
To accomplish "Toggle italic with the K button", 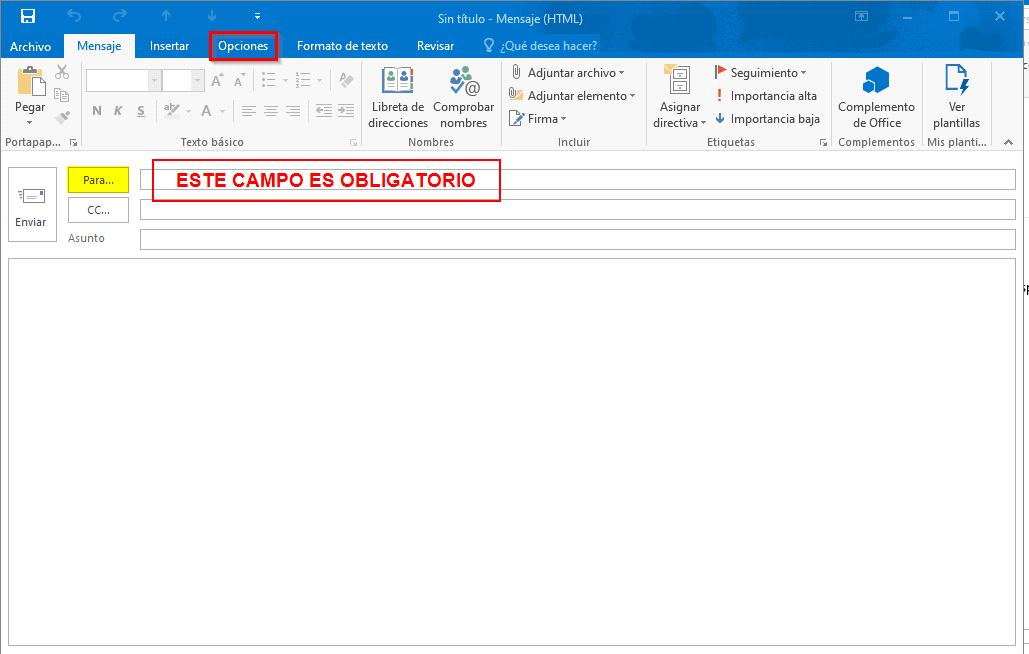I will 117,111.
